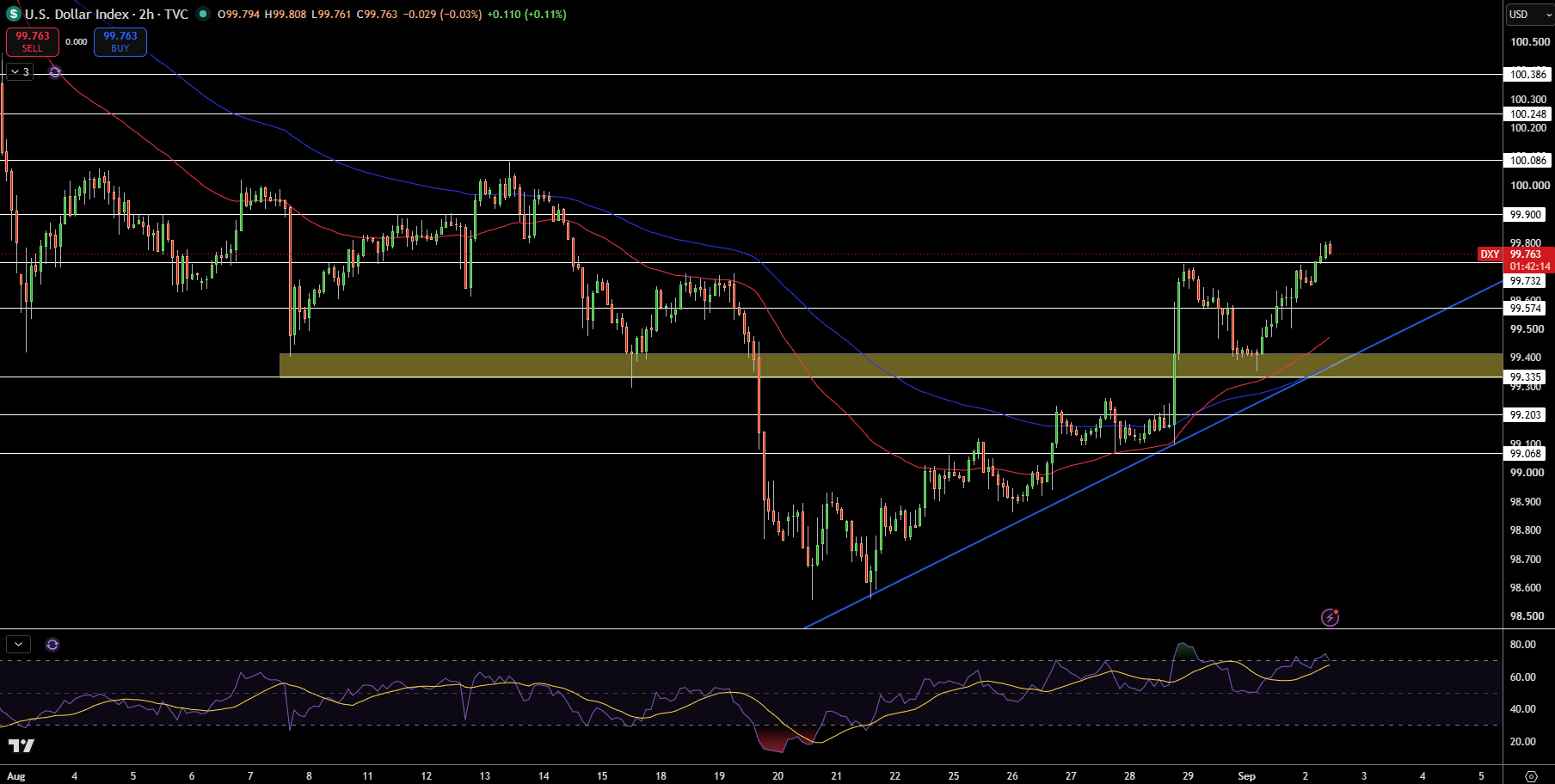Click the 100.086 price level label
The width and height of the screenshot is (1555, 784).
pyautogui.click(x=1528, y=161)
